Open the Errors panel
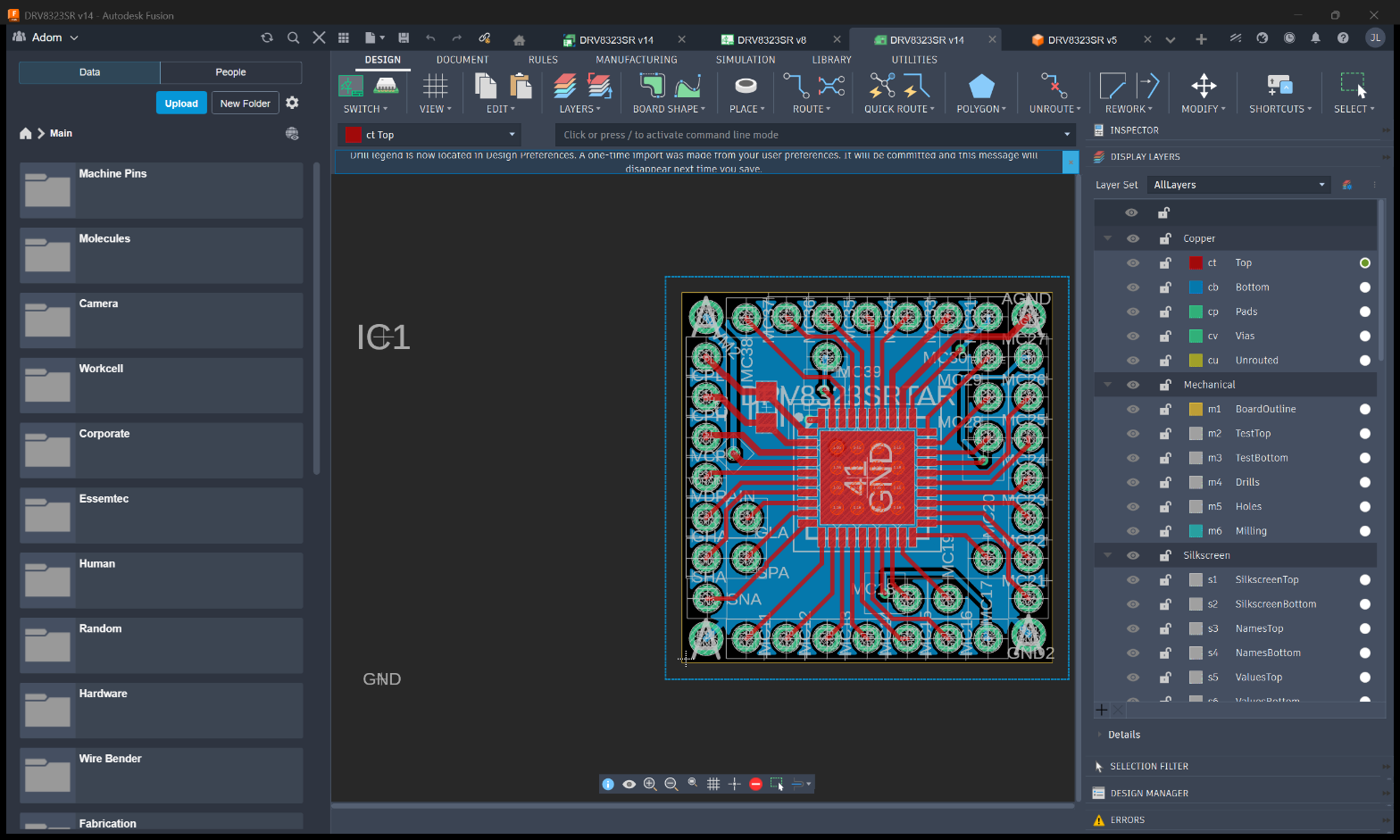1400x840 pixels. click(x=1127, y=819)
